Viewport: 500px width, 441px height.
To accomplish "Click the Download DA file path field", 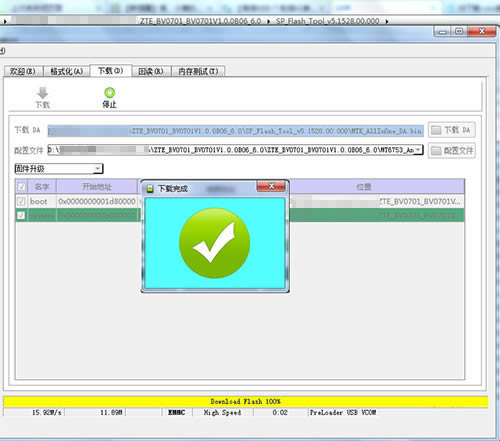I will tap(236, 131).
